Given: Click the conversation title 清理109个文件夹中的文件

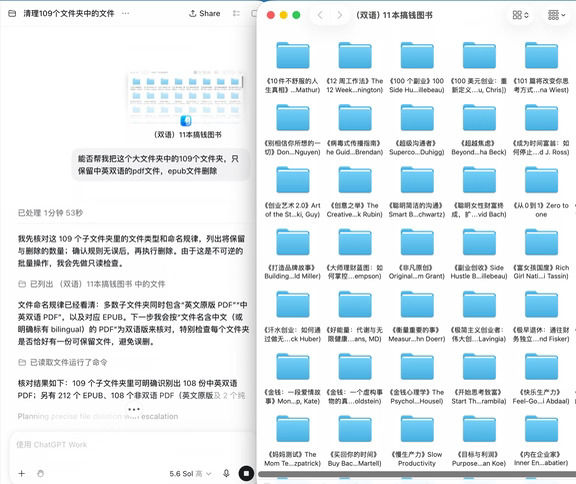Looking at the screenshot, I should click(69, 14).
